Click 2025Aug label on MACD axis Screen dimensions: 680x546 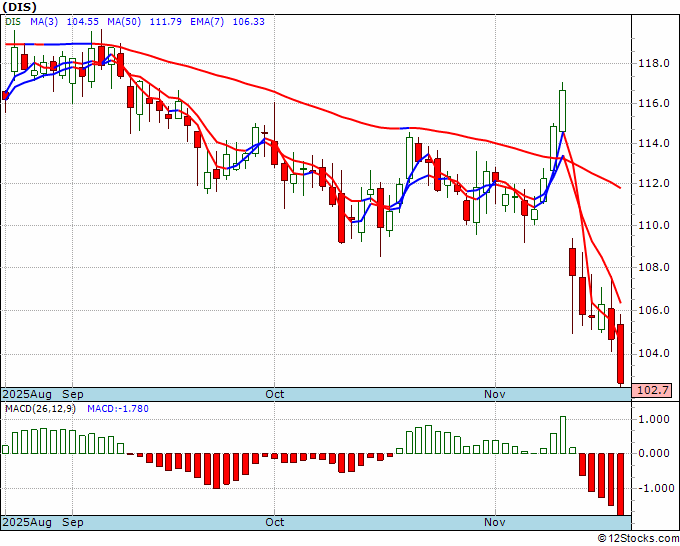27,522
